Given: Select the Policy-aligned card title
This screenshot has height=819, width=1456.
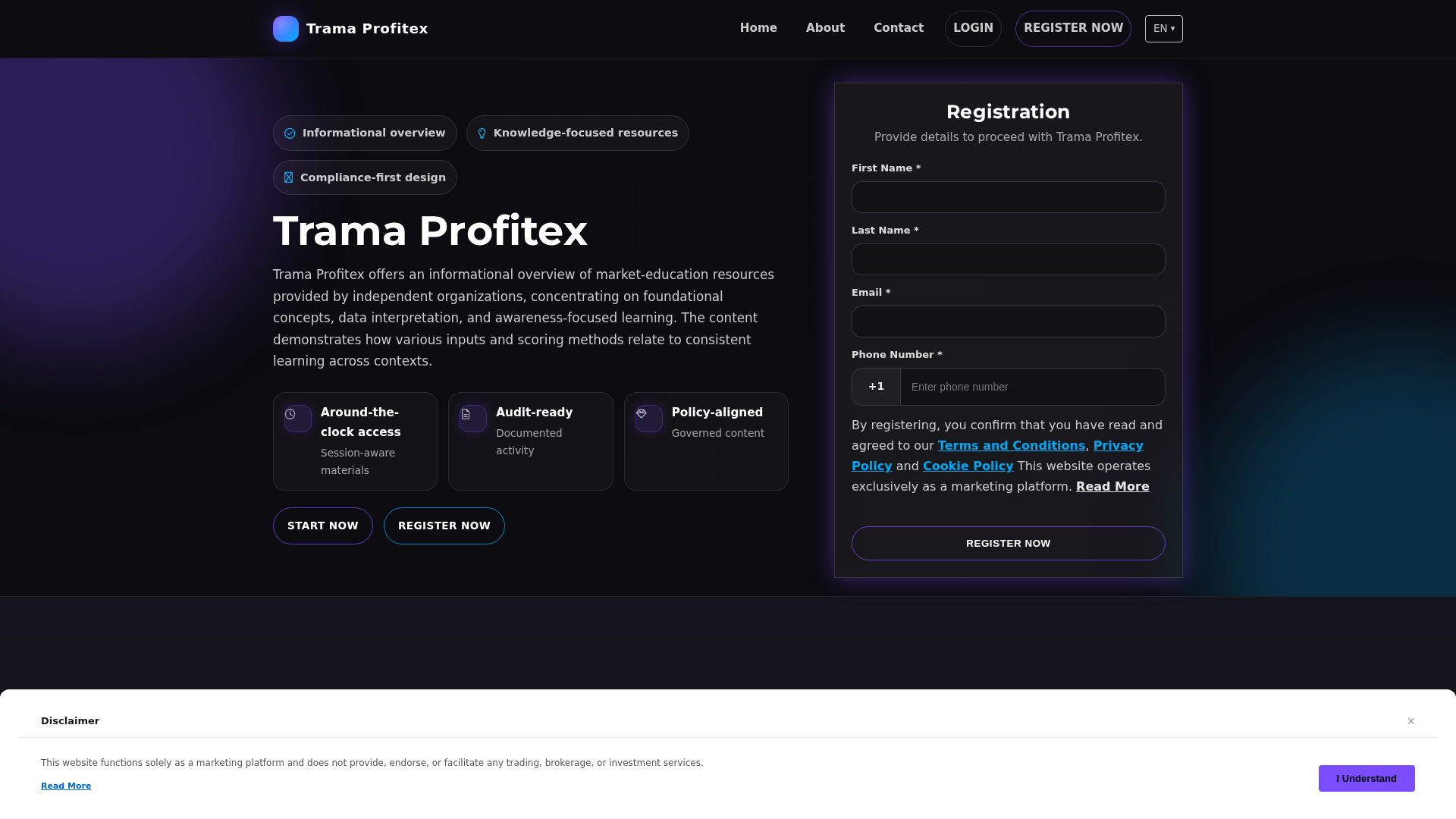Looking at the screenshot, I should point(717,413).
